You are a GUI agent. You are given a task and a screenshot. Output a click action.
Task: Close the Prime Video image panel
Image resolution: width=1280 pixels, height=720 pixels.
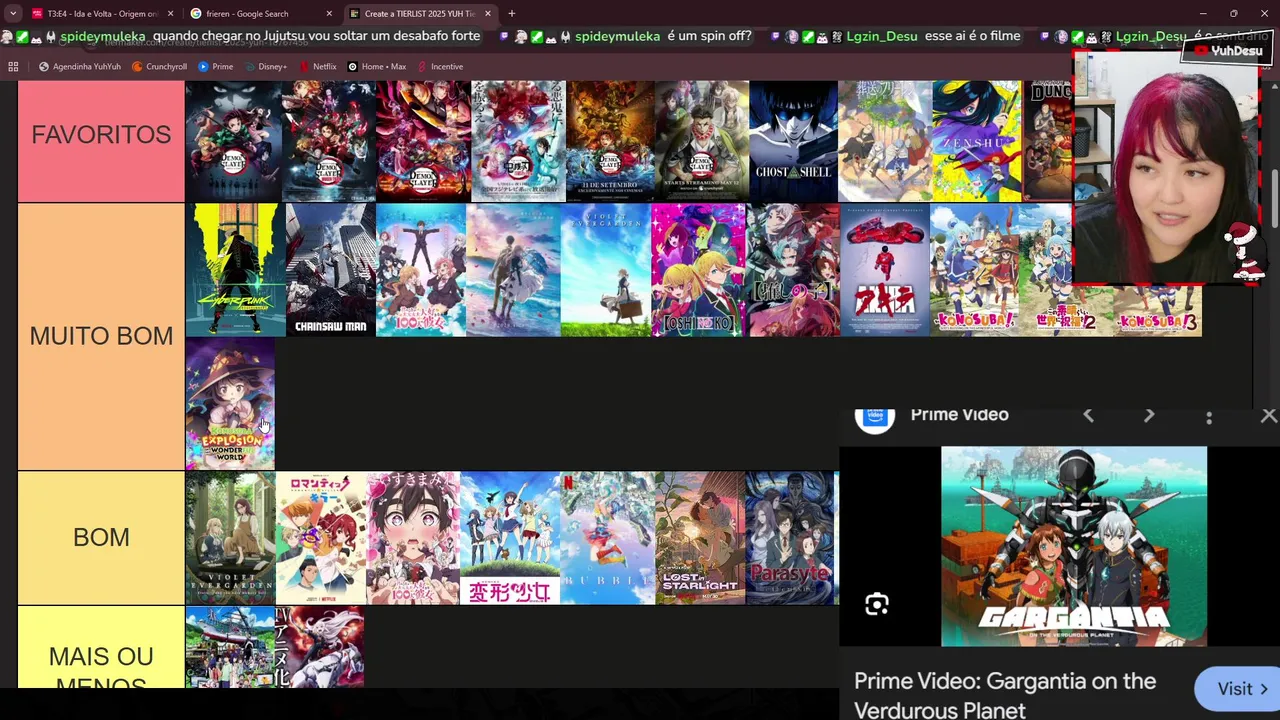pos(1268,416)
